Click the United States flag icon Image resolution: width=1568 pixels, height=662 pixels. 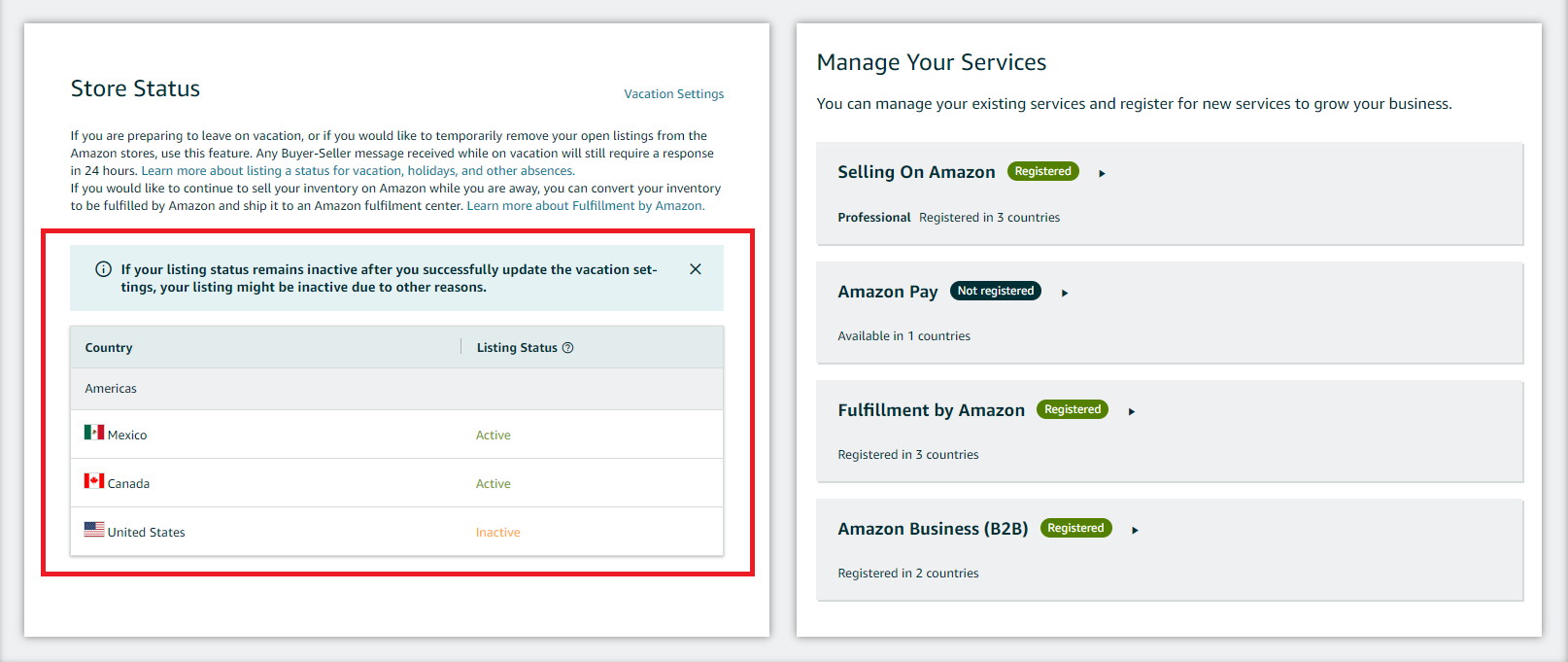[94, 530]
